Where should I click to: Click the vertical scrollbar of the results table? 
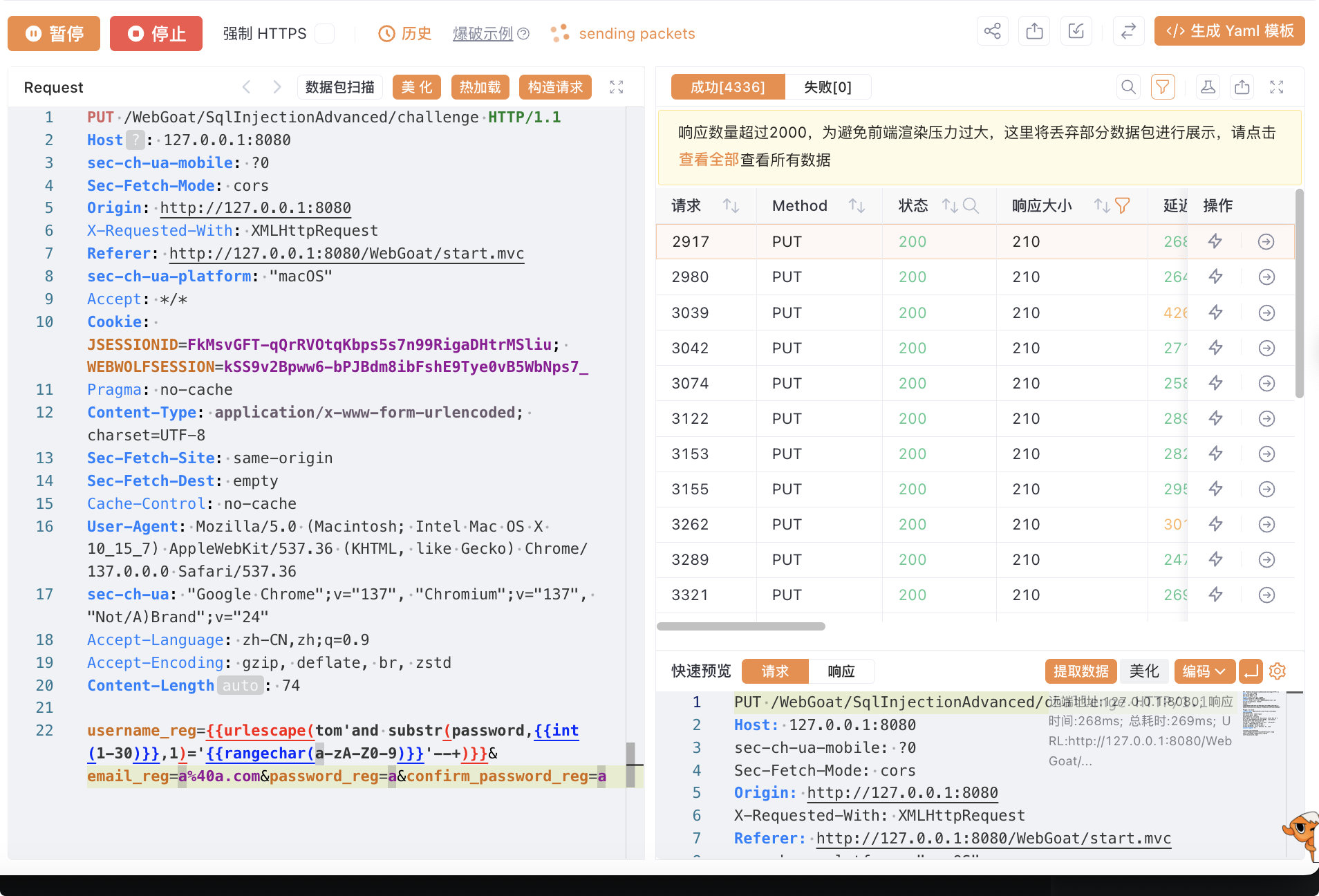tap(1299, 293)
